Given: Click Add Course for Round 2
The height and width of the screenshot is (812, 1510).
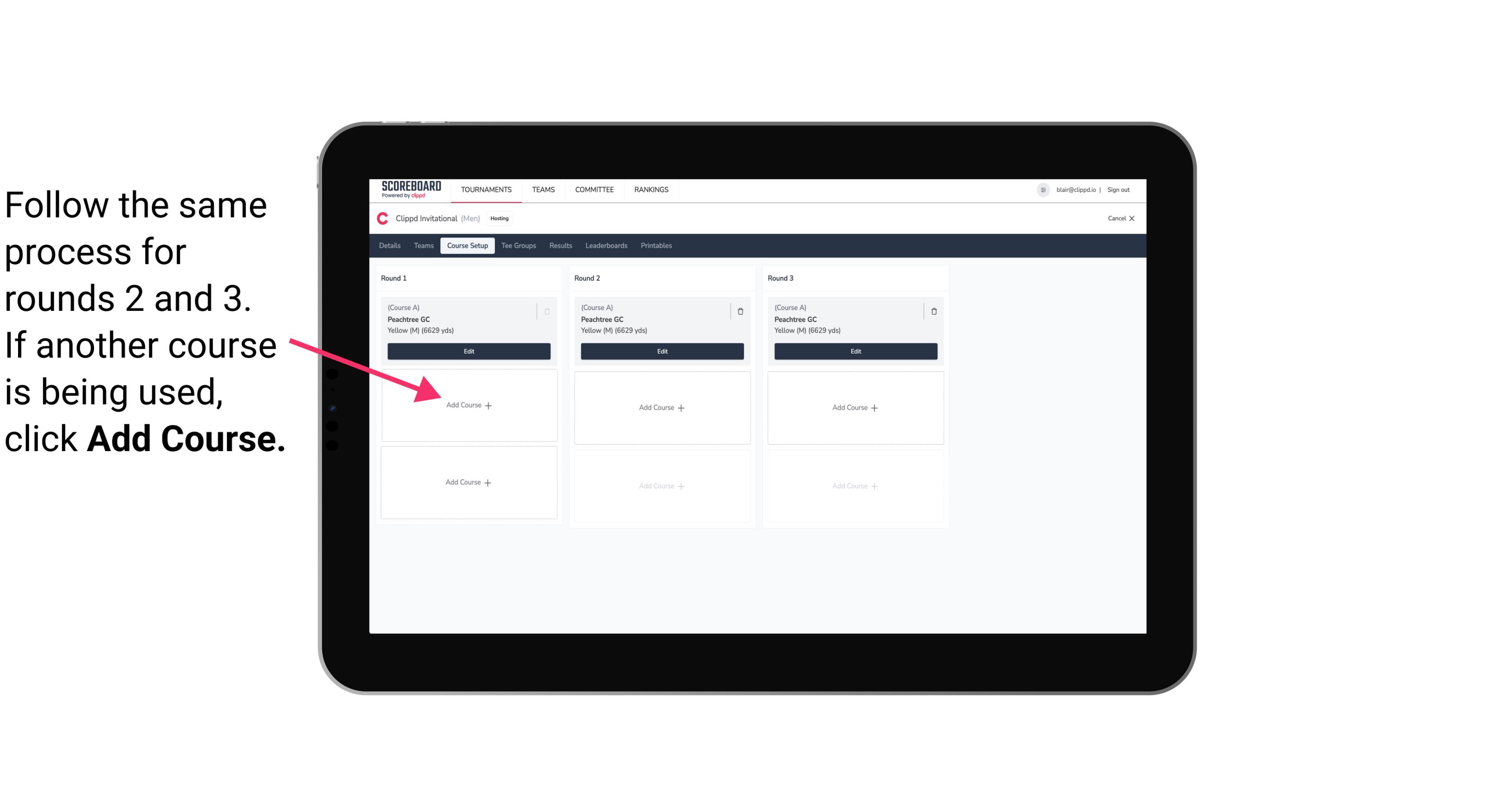Looking at the screenshot, I should pos(660,407).
